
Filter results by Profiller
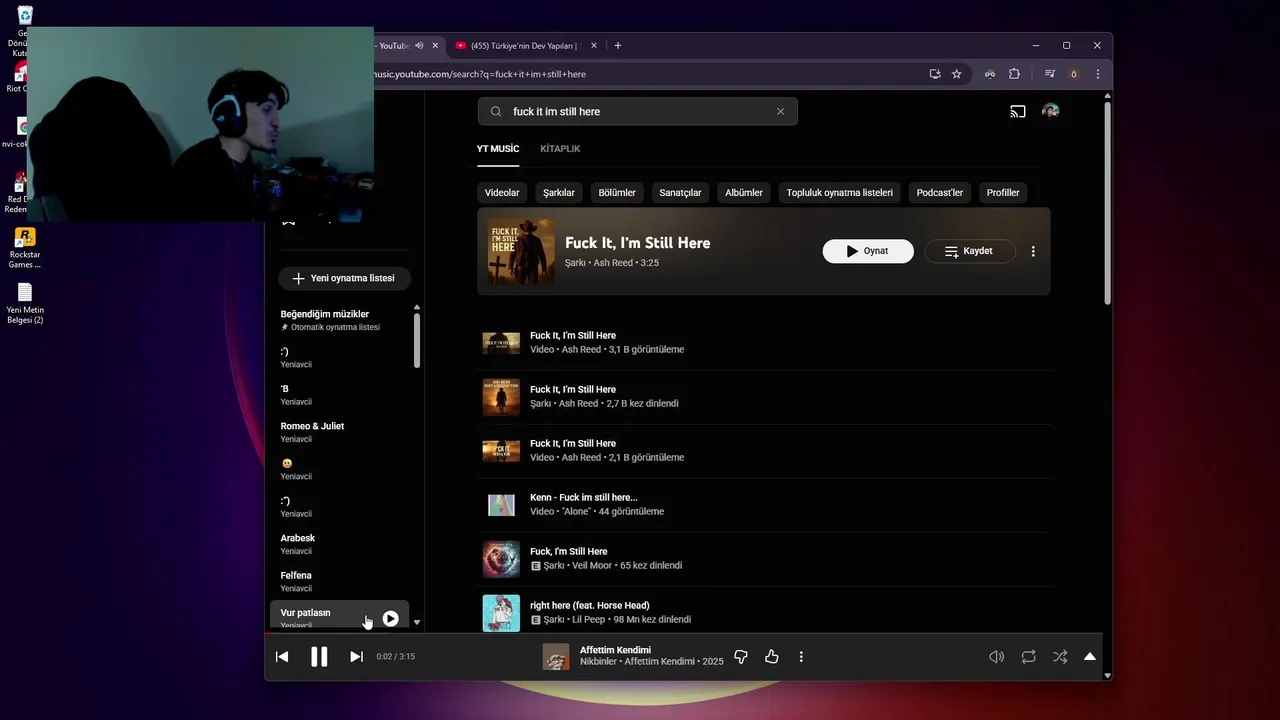coord(1003,192)
